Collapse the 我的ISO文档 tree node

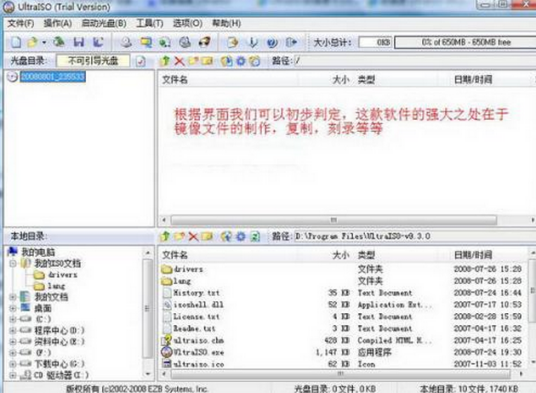13,263
